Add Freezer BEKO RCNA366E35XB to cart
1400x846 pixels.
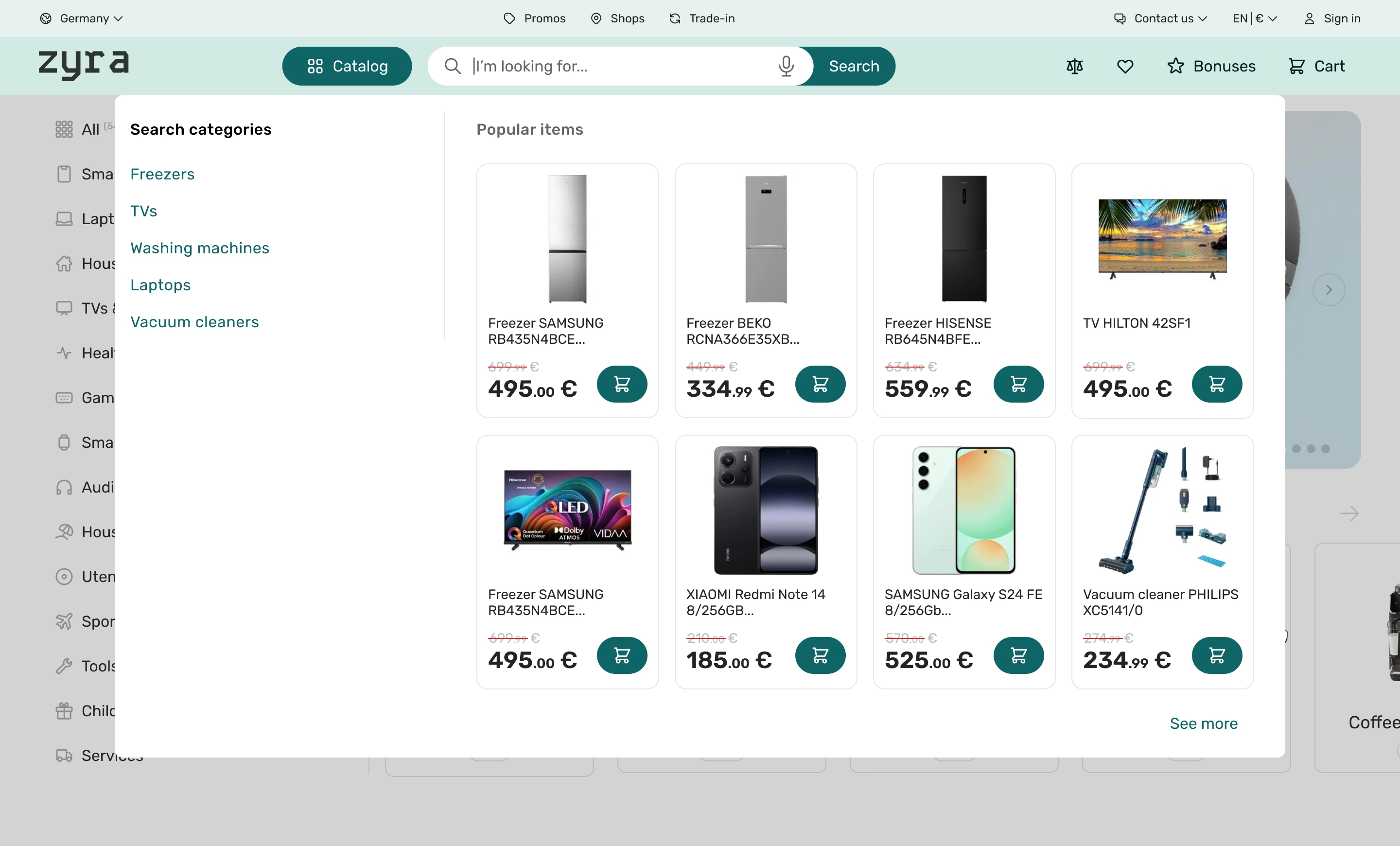tap(821, 384)
